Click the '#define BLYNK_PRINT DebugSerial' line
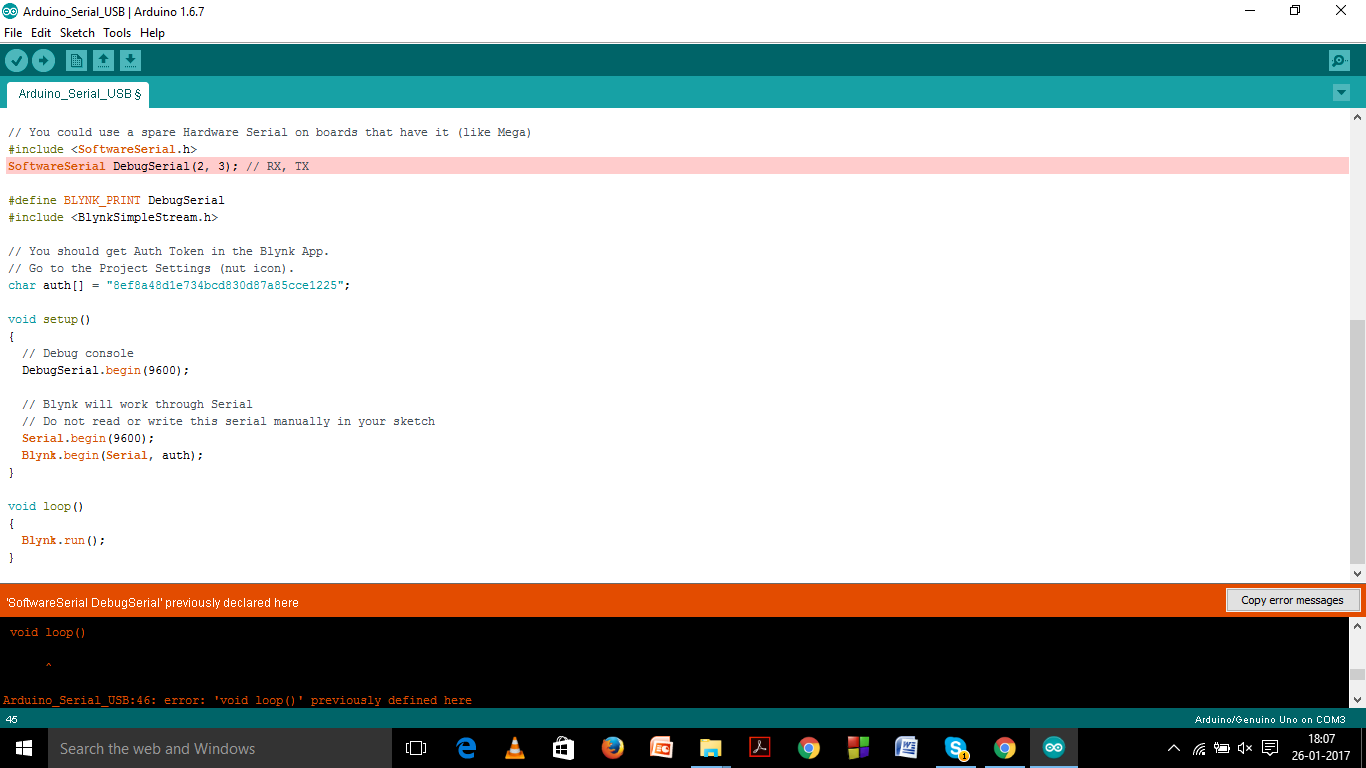 tap(116, 200)
